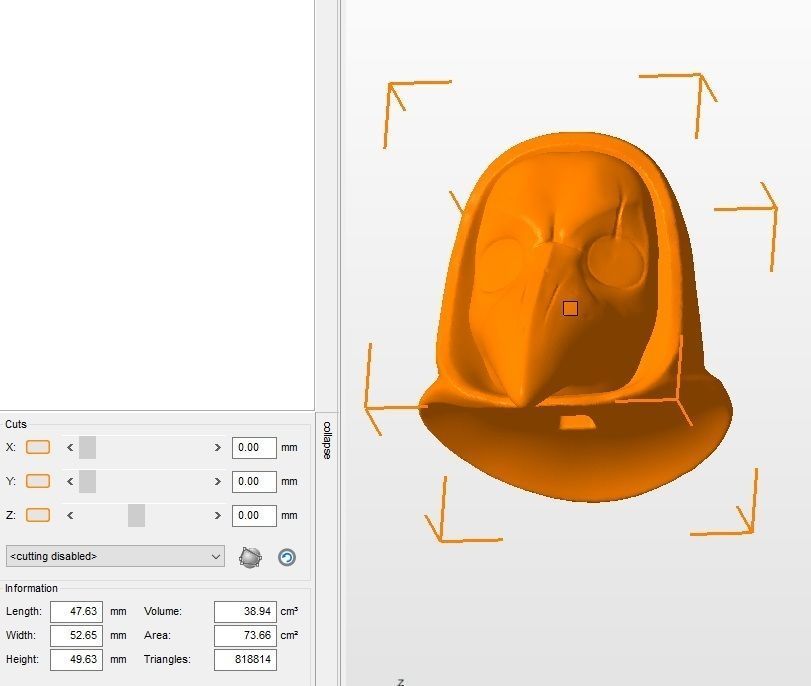The image size is (811, 686).
Task: Toggle the Y cut plane button
Action: coord(38,481)
